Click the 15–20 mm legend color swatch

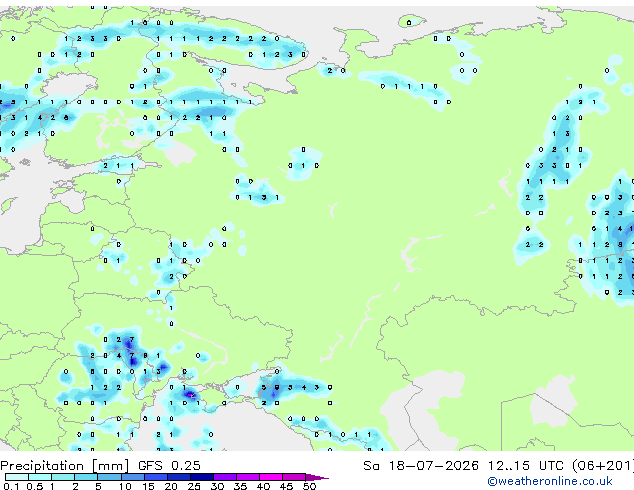click(155, 477)
